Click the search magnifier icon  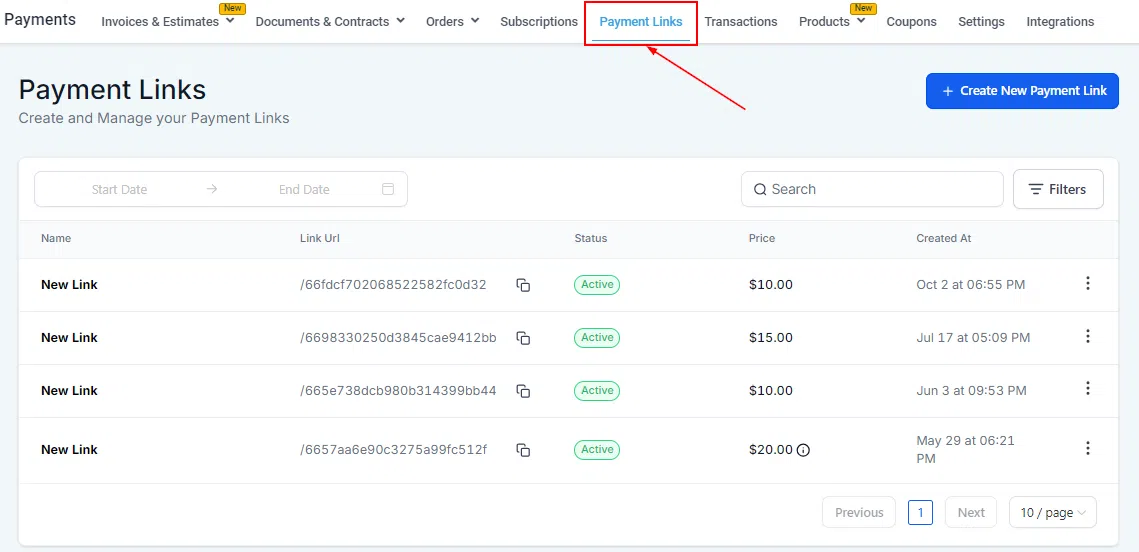tap(760, 190)
